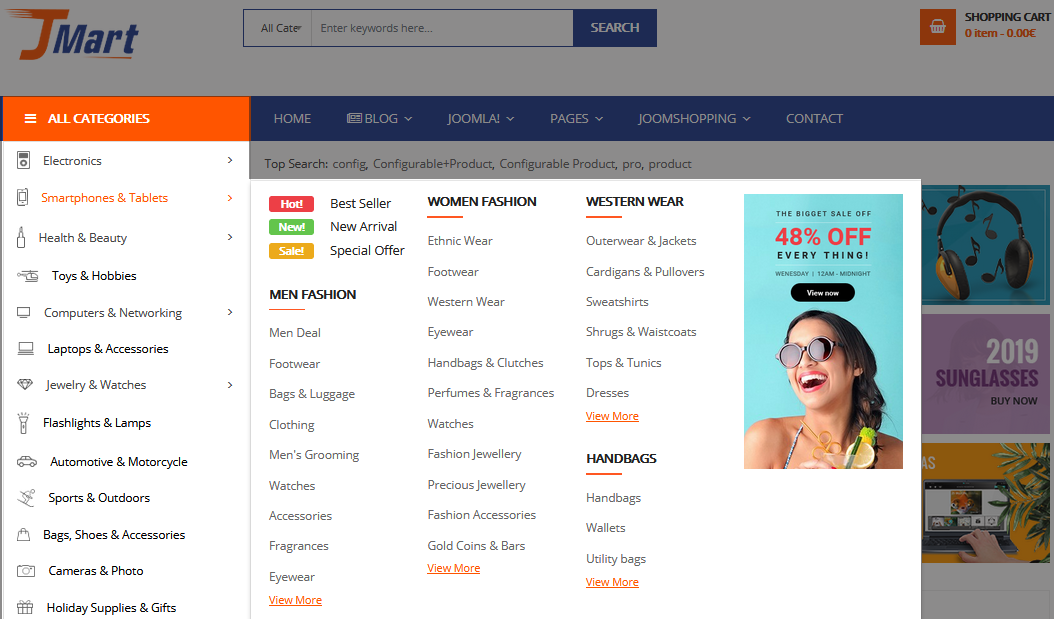Select Toys & Hobbies category
1054x619 pixels.
pyautogui.click(x=94, y=276)
